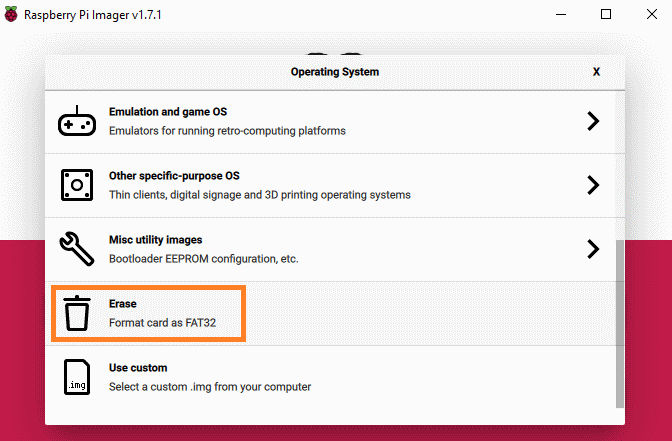The height and width of the screenshot is (441, 672).
Task: Click 'Format card as FAT32' description
Action: coord(162,323)
